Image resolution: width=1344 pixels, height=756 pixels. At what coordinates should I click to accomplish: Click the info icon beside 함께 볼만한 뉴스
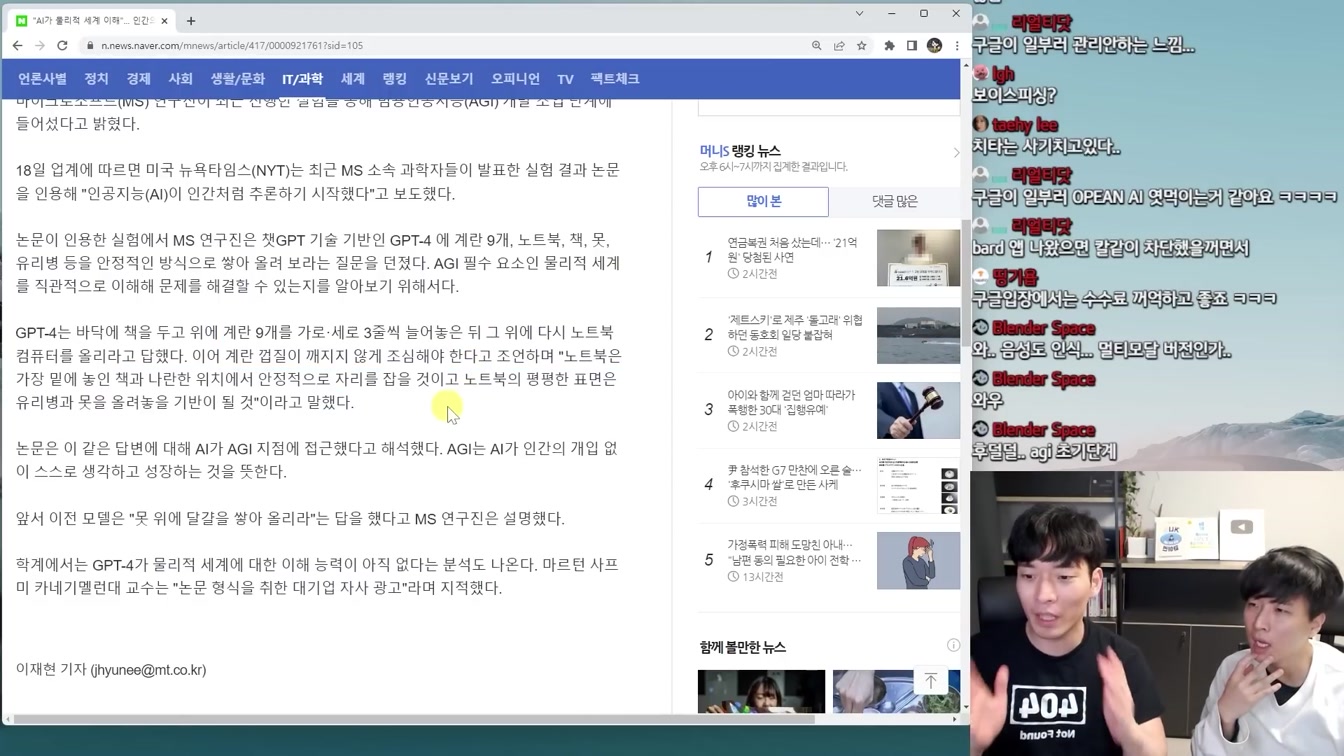click(953, 645)
